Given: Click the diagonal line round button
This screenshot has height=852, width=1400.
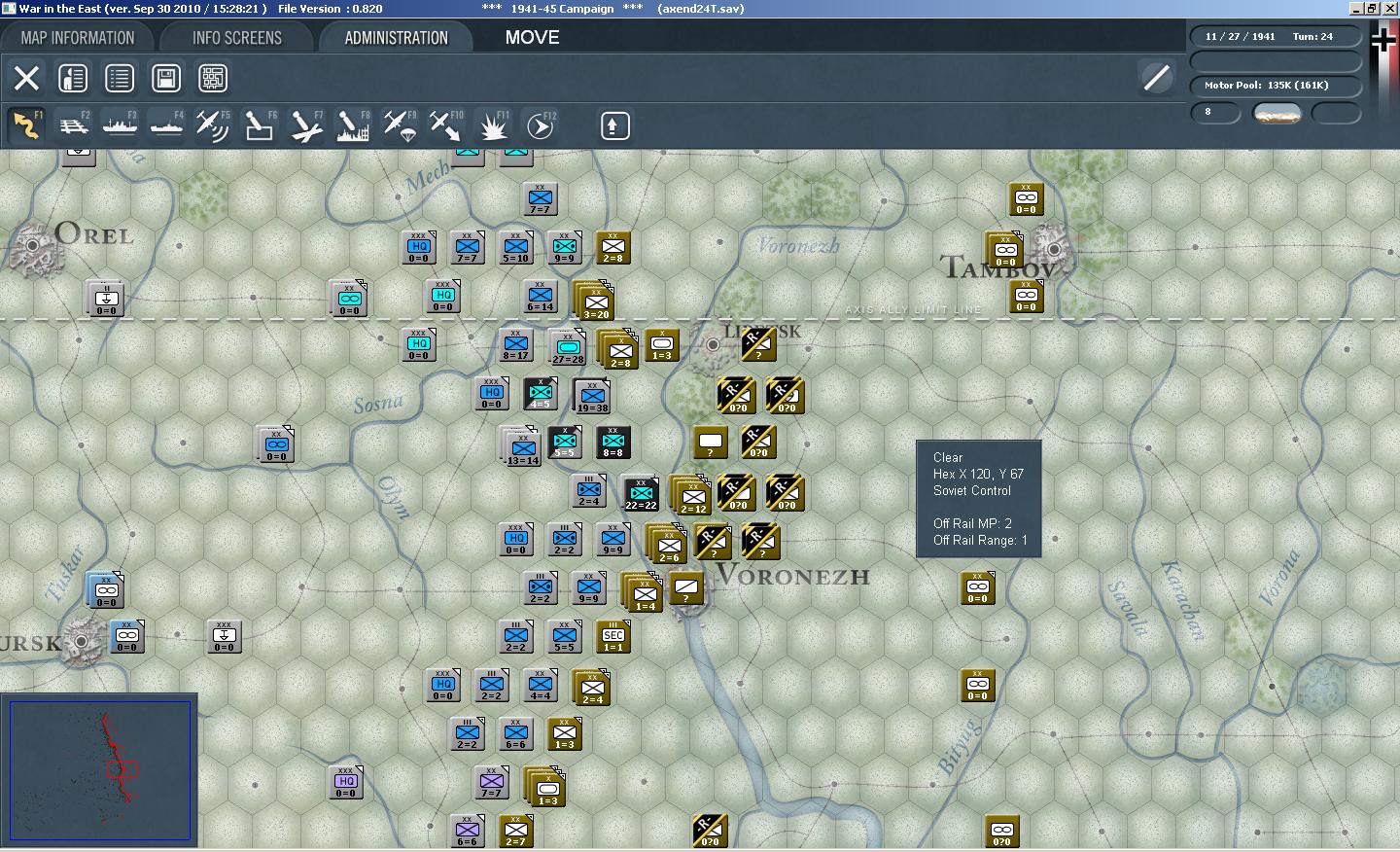Looking at the screenshot, I should (1156, 78).
